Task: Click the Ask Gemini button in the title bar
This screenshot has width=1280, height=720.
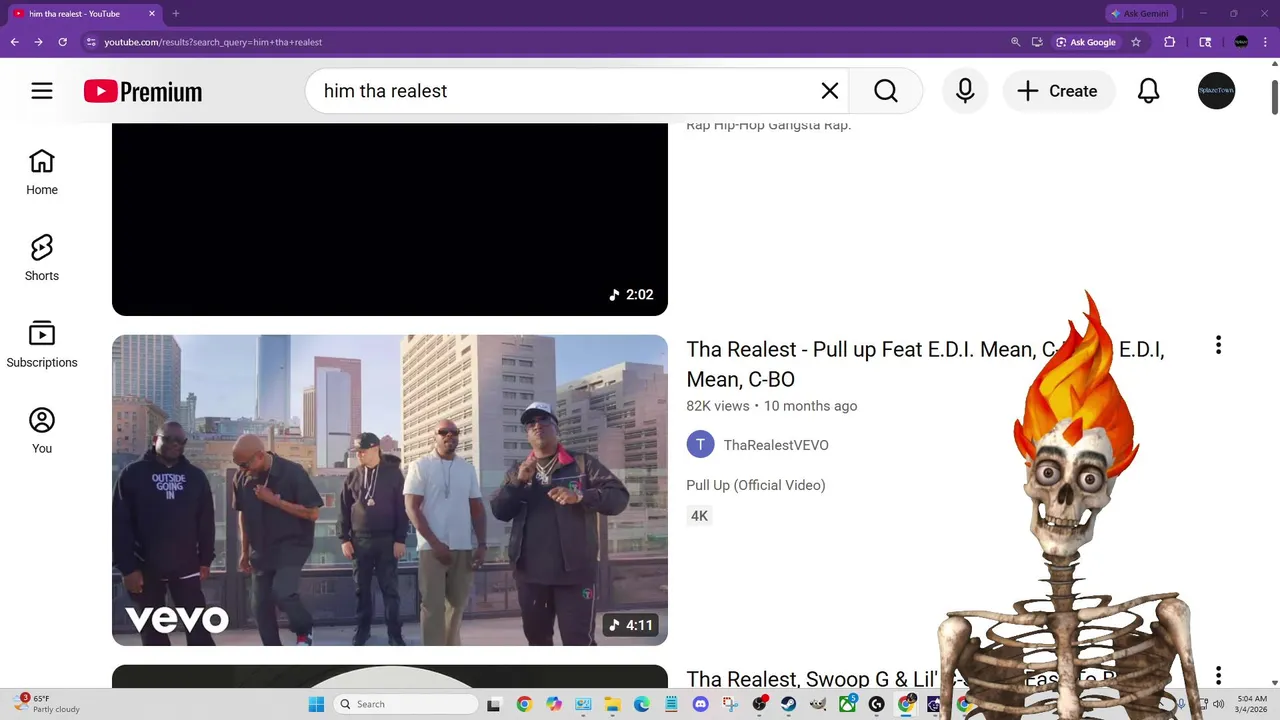Action: (x=1139, y=14)
